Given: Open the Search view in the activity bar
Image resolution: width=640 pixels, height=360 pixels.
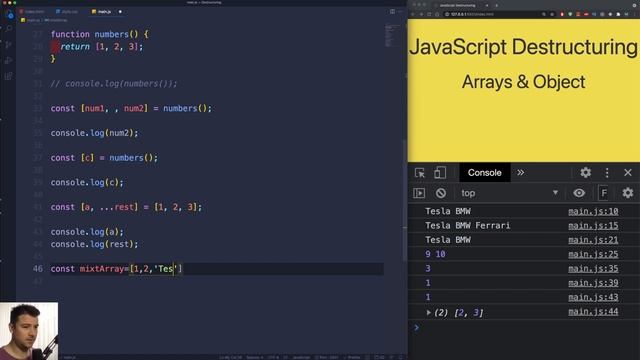Looking at the screenshot, I should pyautogui.click(x=9, y=29).
